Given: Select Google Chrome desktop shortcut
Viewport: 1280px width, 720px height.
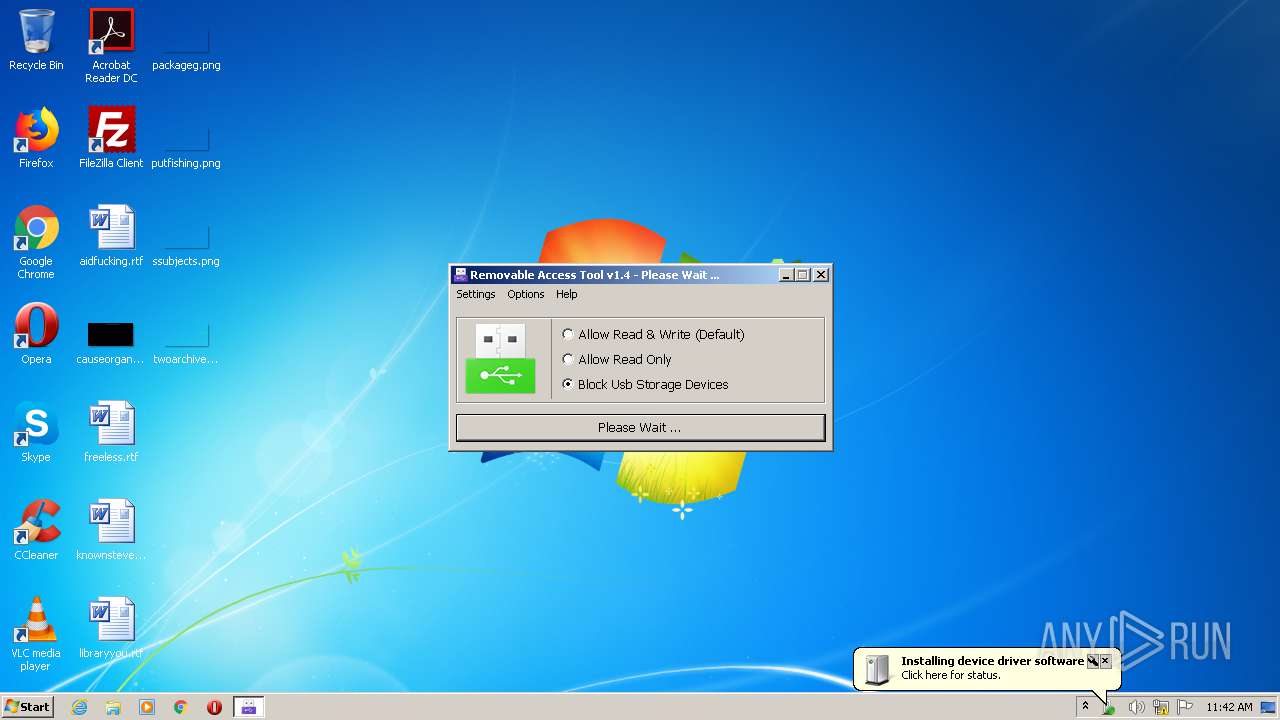Looking at the screenshot, I should coord(36,242).
